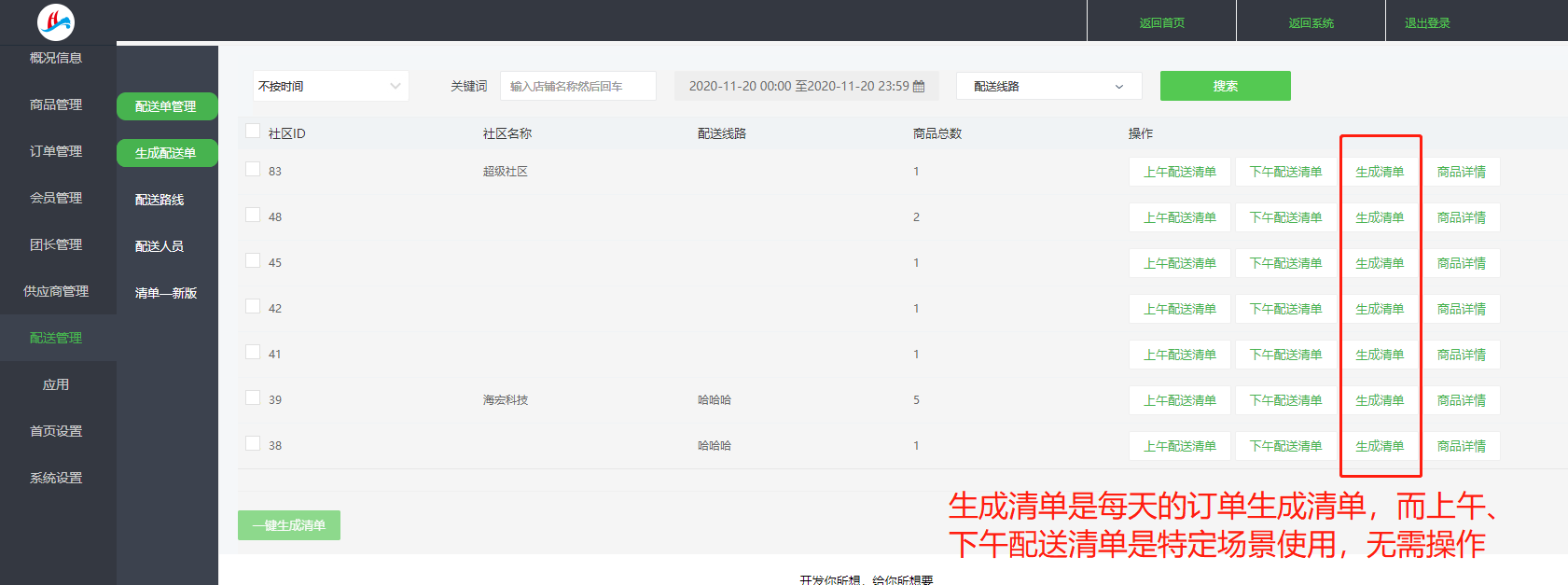Select 配送管理 in sidebar
1568x585 pixels.
click(x=56, y=338)
